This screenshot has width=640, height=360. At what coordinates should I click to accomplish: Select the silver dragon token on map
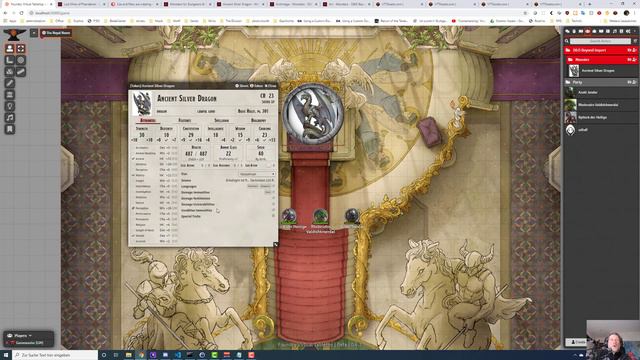pos(313,114)
